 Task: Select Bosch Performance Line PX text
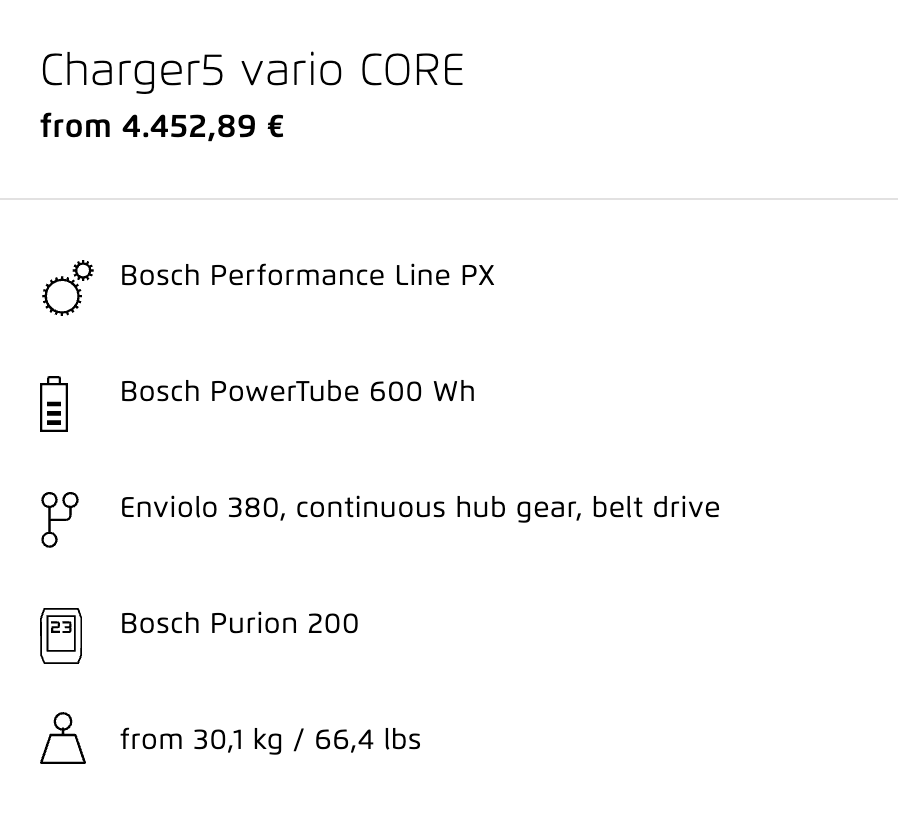click(x=307, y=275)
